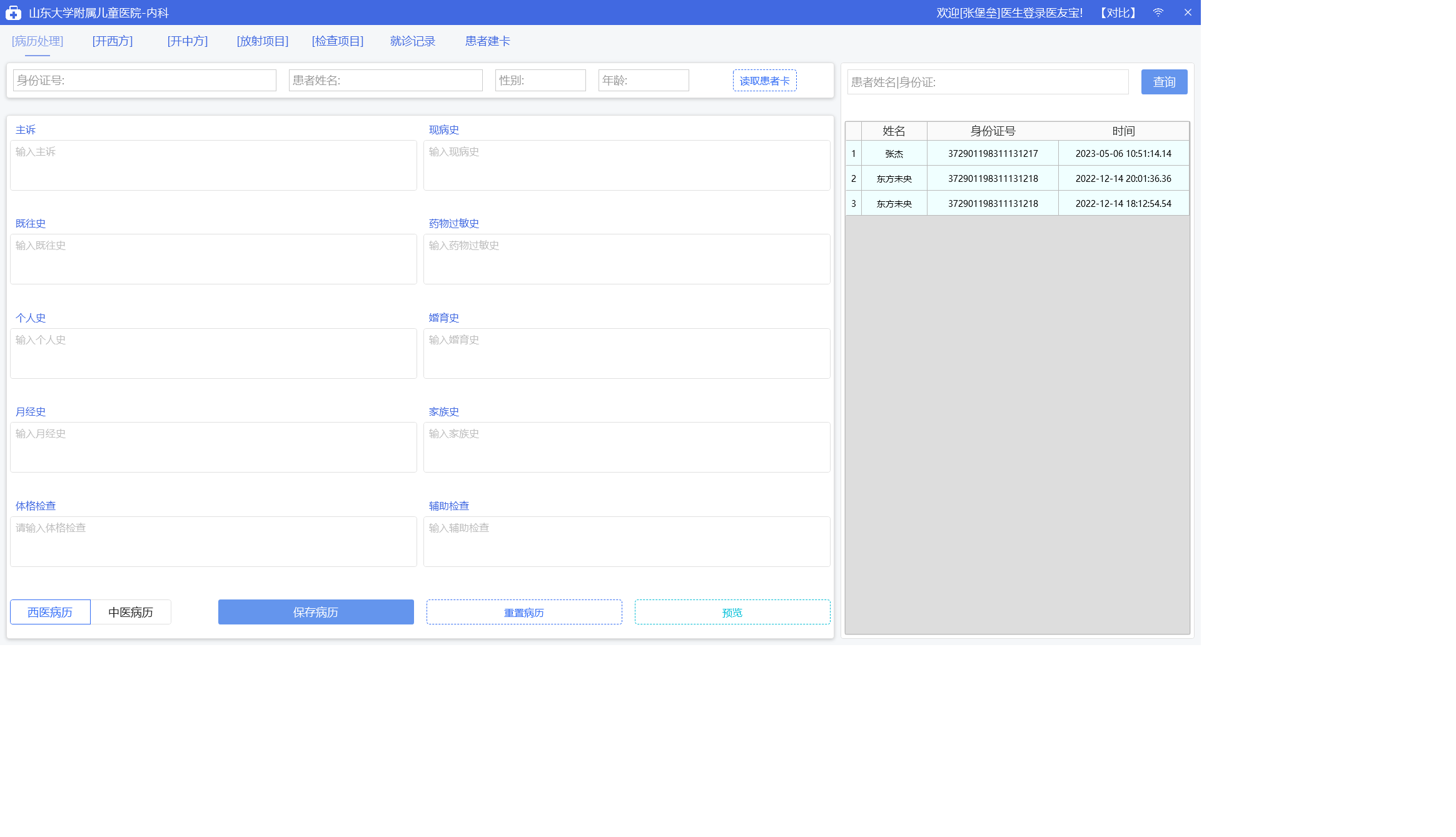Focus the 年龄 input field

[x=644, y=81]
